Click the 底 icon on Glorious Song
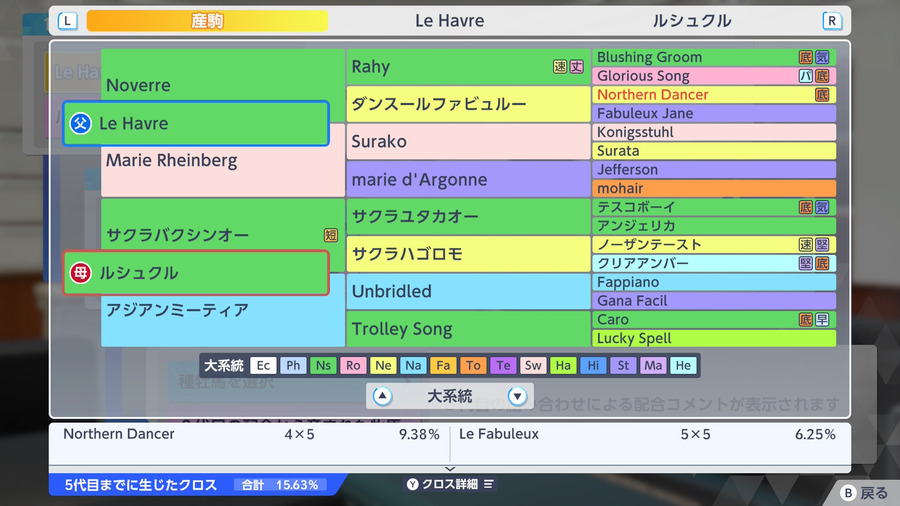 tap(822, 76)
